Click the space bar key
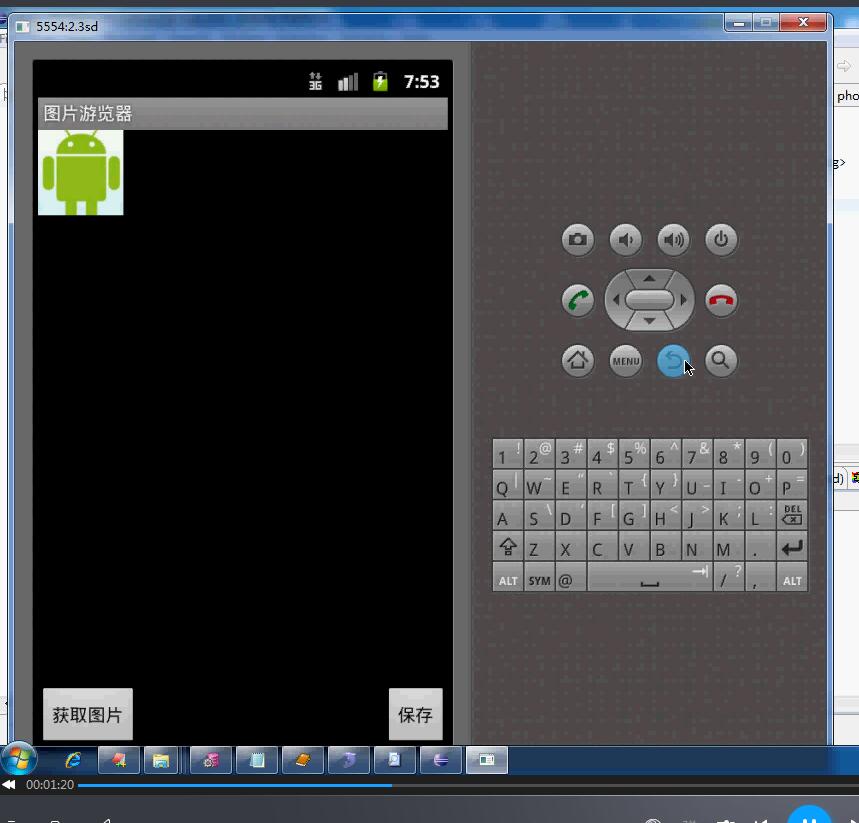Image resolution: width=859 pixels, height=823 pixels. click(650, 579)
